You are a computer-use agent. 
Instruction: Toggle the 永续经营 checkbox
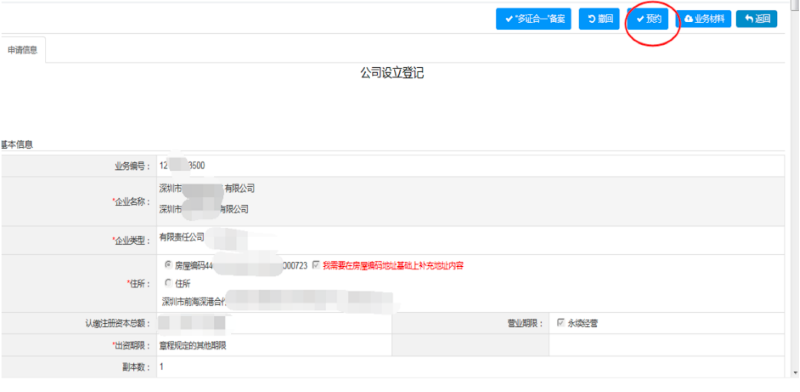click(561, 323)
